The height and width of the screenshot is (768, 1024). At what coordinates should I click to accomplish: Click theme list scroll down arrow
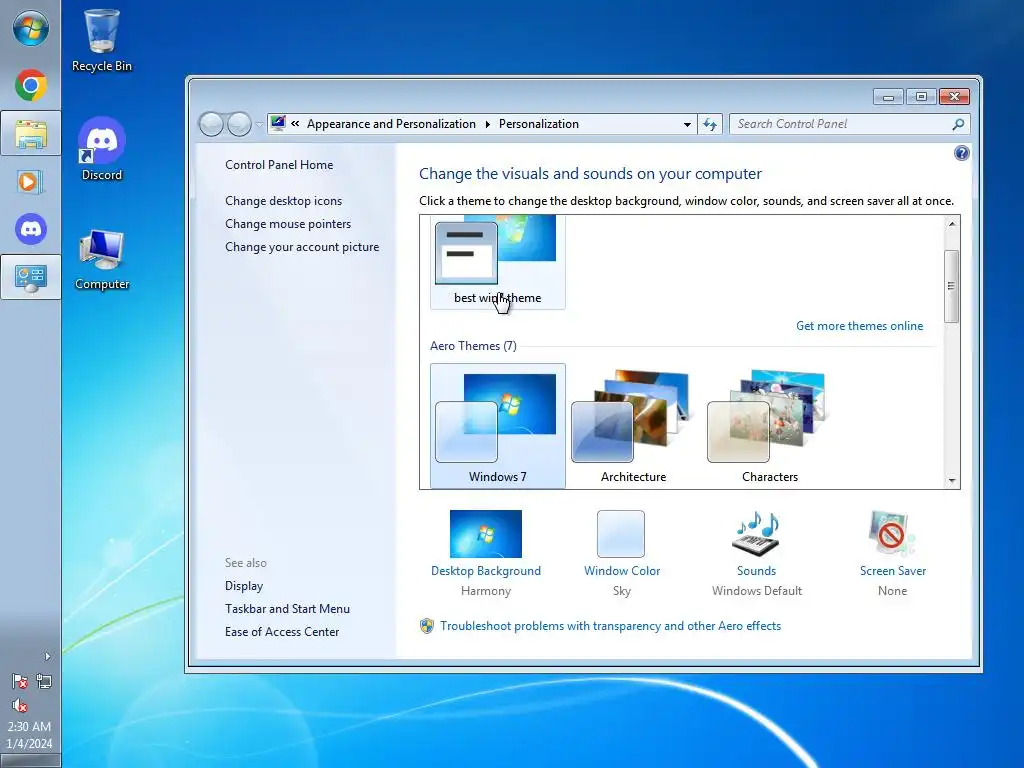tap(952, 481)
